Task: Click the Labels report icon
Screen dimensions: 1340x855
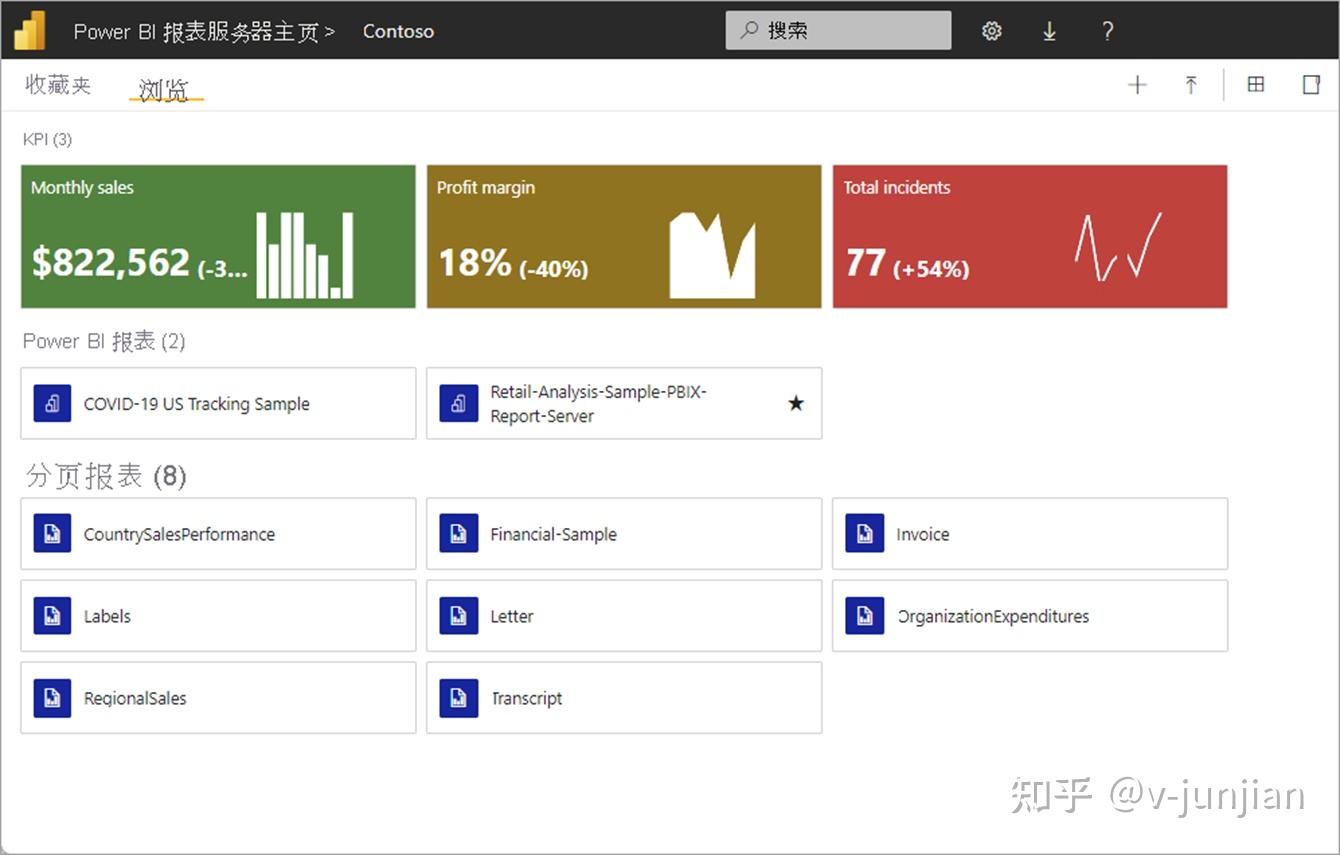Action: pos(52,615)
